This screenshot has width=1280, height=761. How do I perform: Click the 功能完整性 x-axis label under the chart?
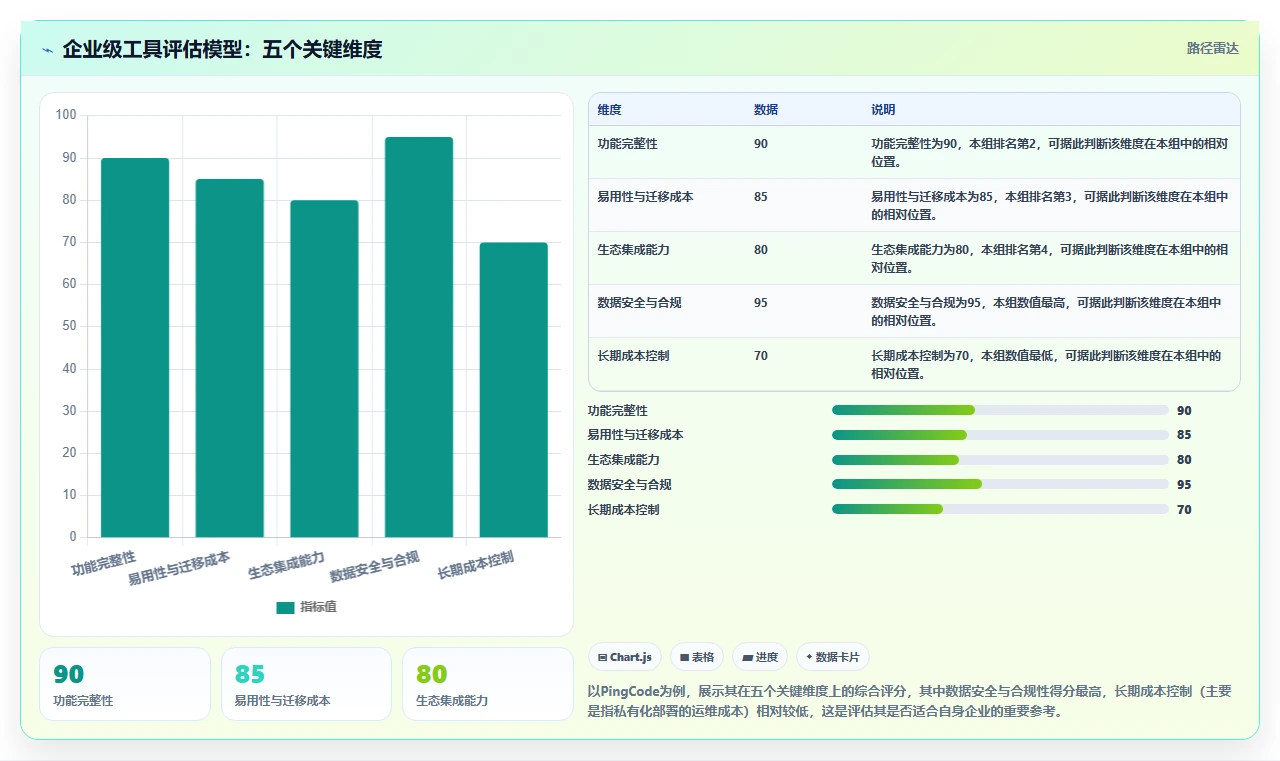pyautogui.click(x=103, y=563)
